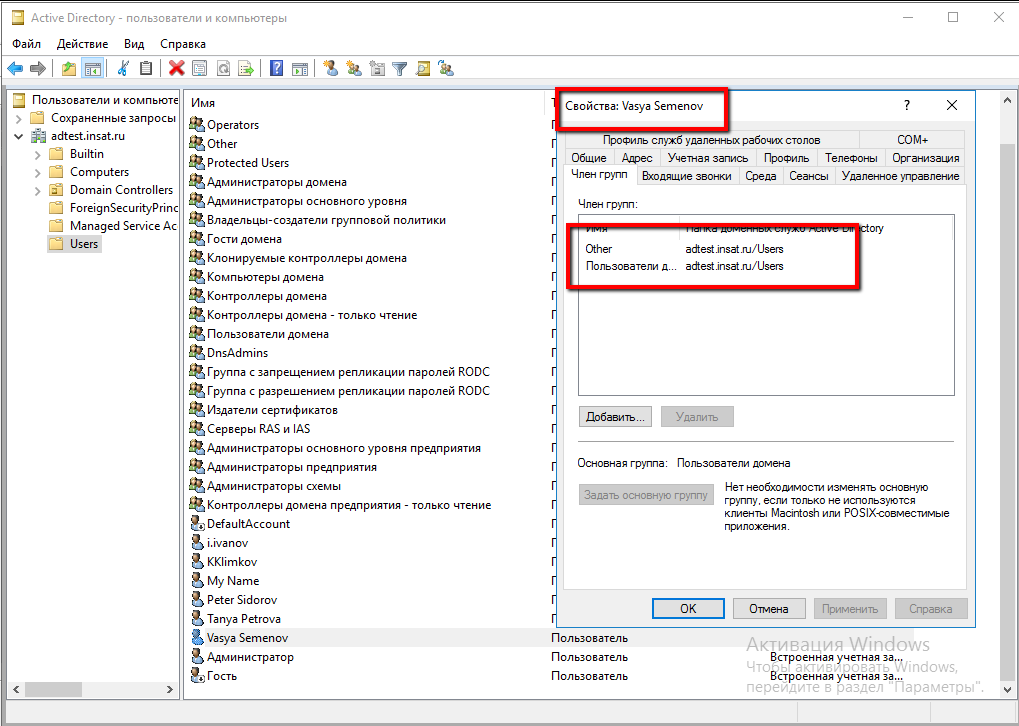1019x726 pixels.
Task: Click the Filter funnel toolbar icon
Action: (399, 68)
